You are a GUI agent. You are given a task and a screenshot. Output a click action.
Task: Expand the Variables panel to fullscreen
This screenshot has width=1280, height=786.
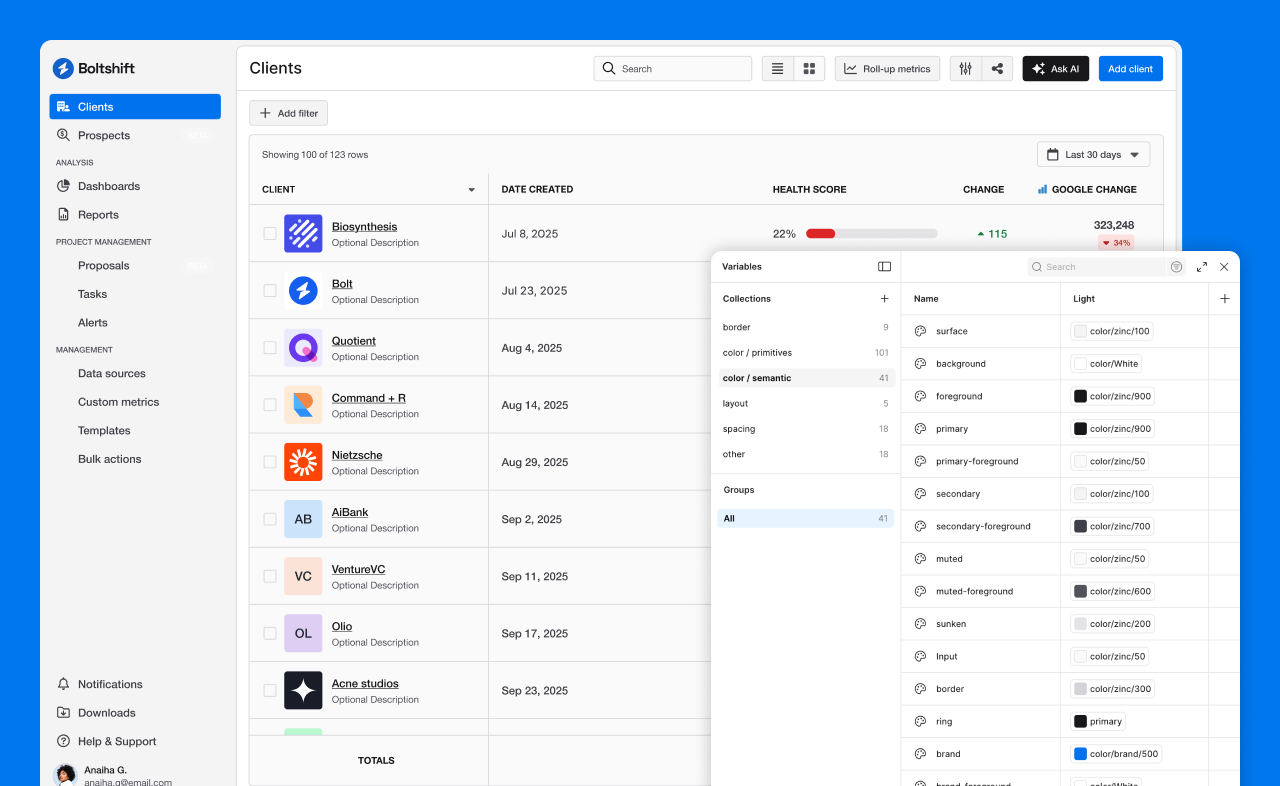(x=1201, y=267)
